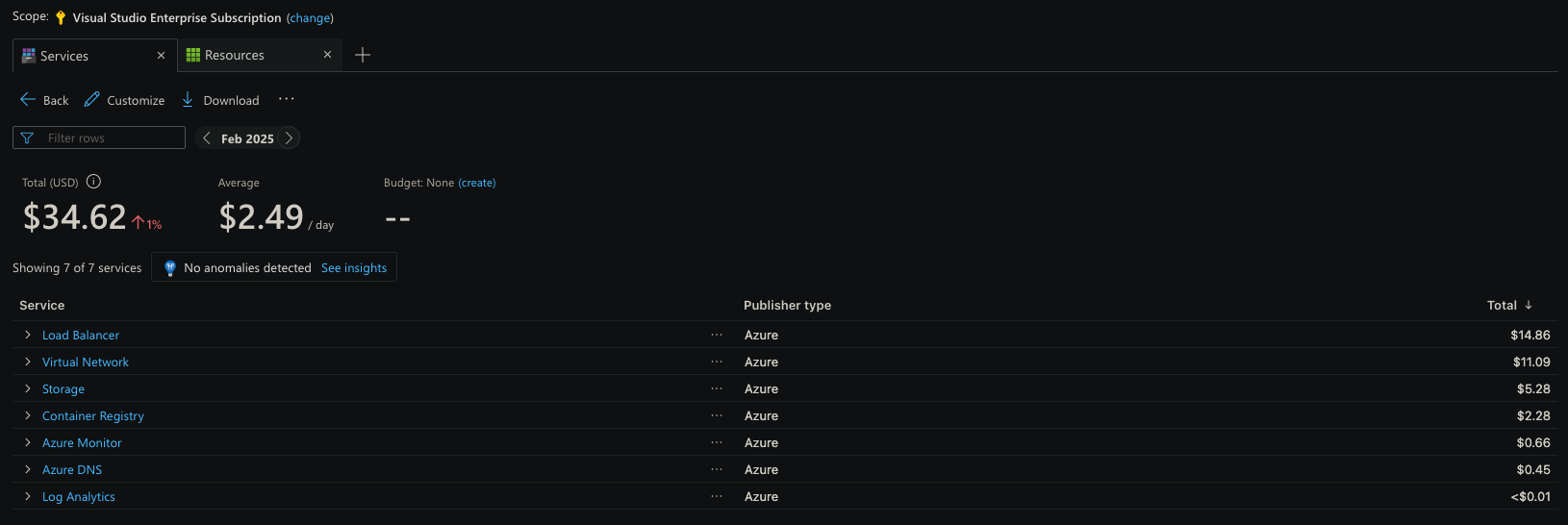1568x525 pixels.
Task: Expand the Load Balancer service row
Action: [28, 335]
